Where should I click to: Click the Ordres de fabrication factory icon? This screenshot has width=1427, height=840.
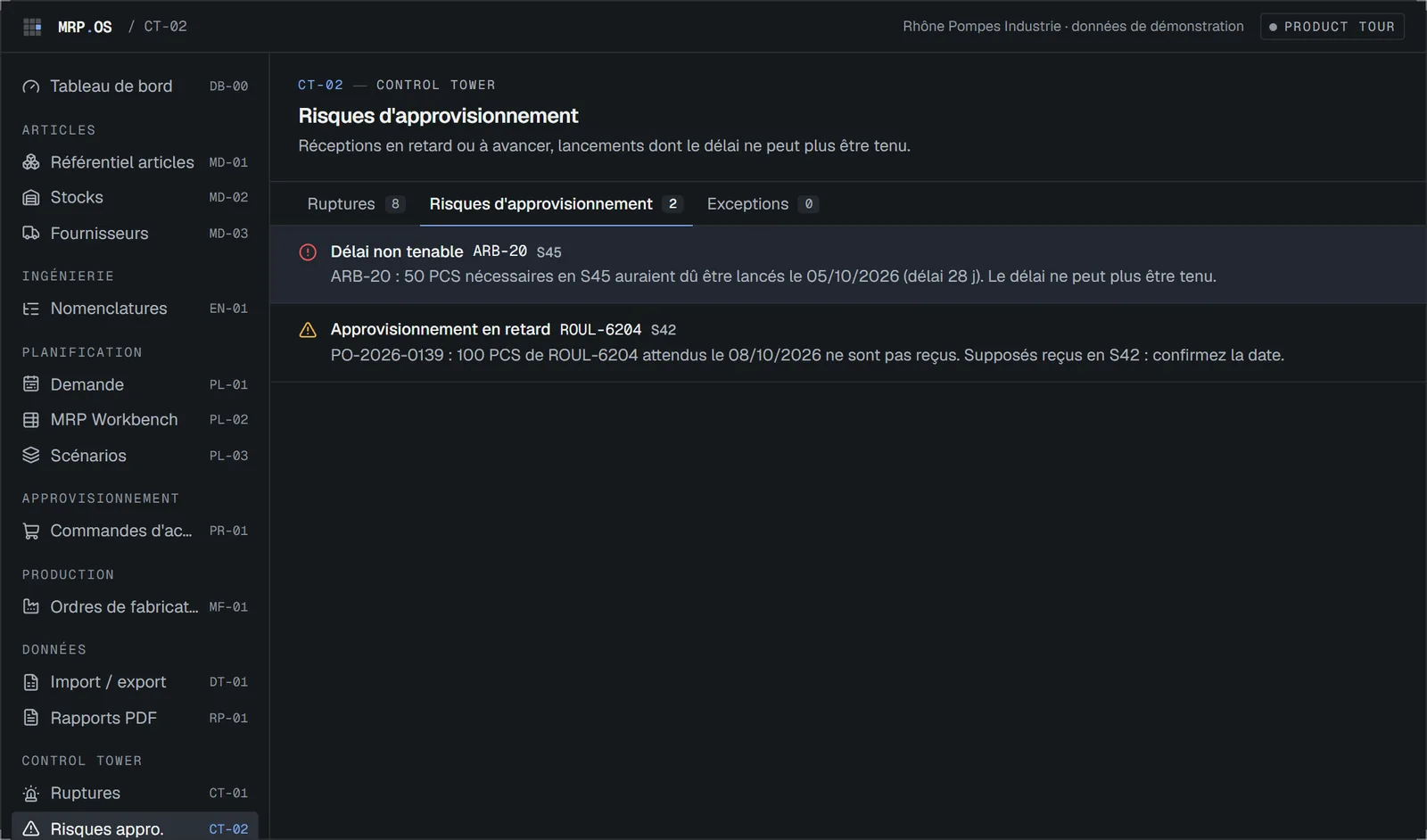point(31,607)
